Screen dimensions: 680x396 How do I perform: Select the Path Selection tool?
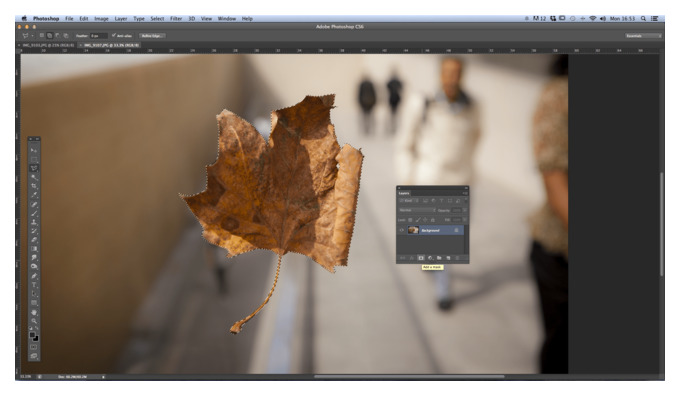pyautogui.click(x=34, y=294)
